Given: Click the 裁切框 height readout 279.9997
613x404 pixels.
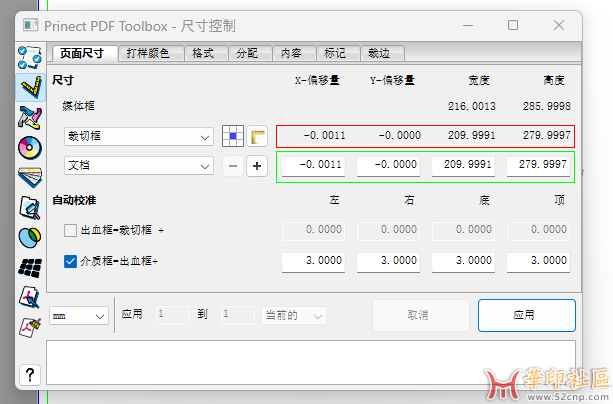Looking at the screenshot, I should click(547, 136).
